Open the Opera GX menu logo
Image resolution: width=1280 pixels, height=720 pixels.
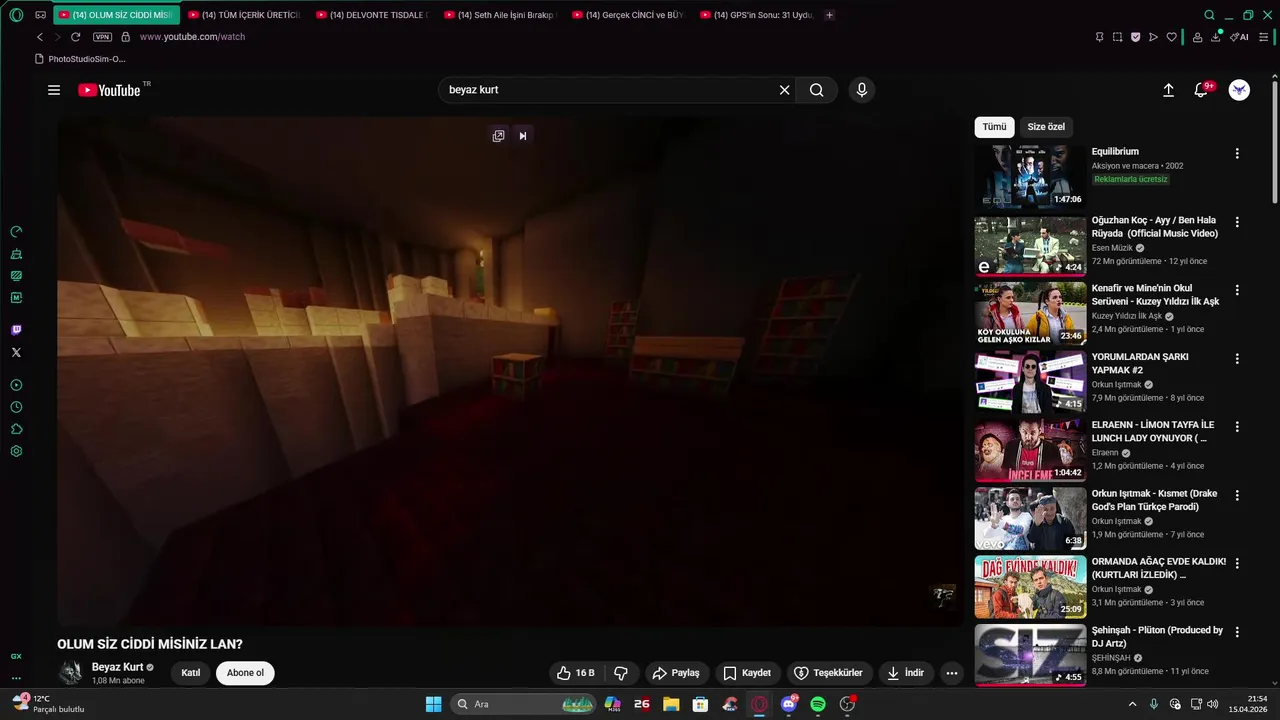tap(16, 15)
